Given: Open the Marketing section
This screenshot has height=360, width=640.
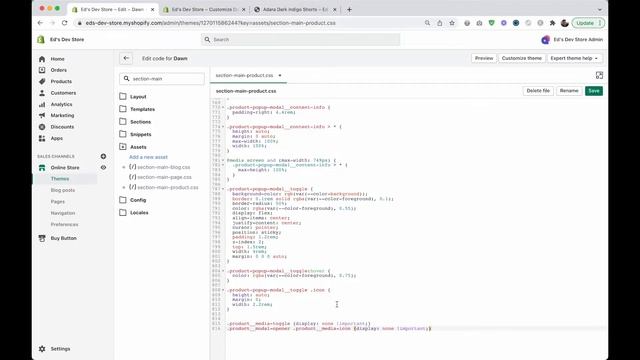Looking at the screenshot, I should tap(62, 116).
